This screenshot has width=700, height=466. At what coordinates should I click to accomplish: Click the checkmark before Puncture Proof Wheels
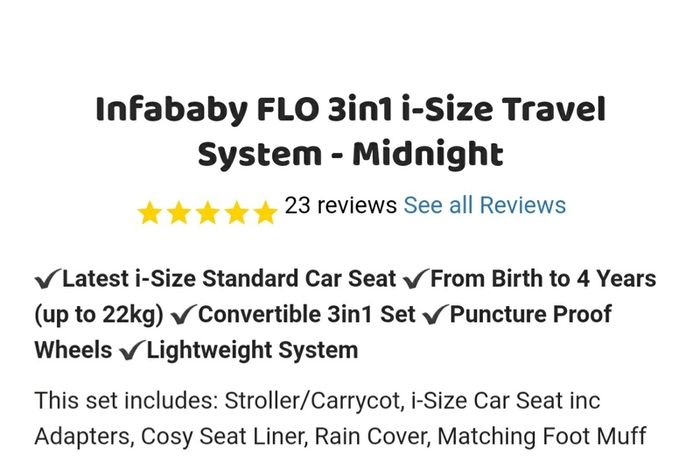[435, 315]
